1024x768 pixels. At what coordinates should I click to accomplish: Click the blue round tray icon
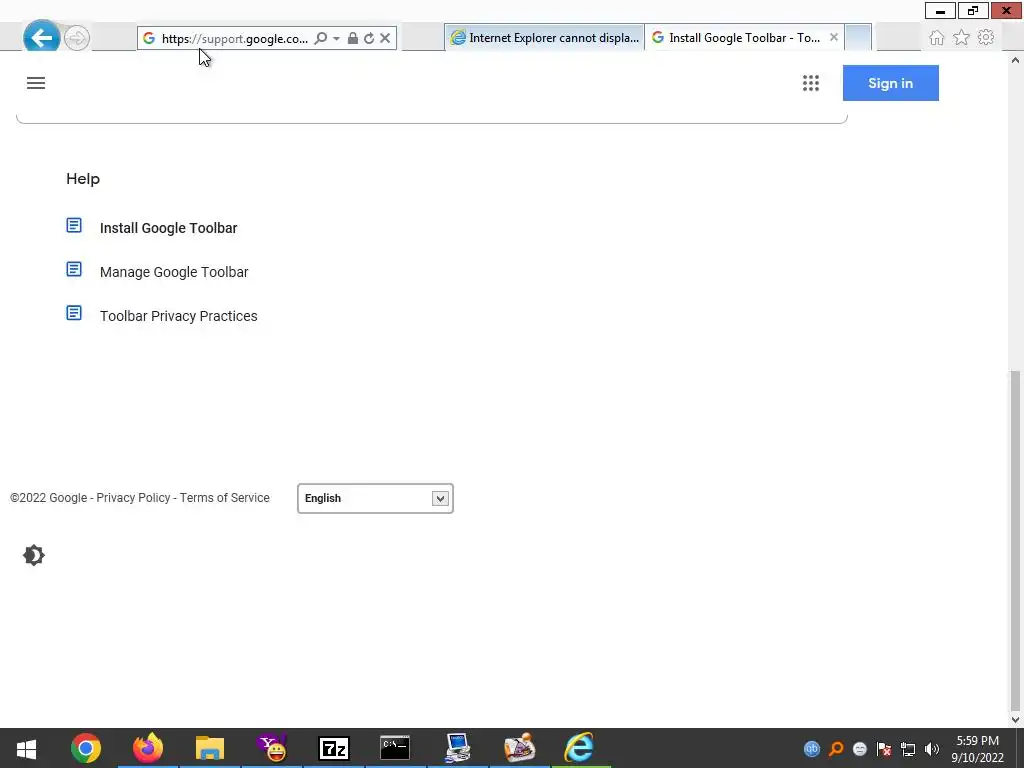[812, 749]
